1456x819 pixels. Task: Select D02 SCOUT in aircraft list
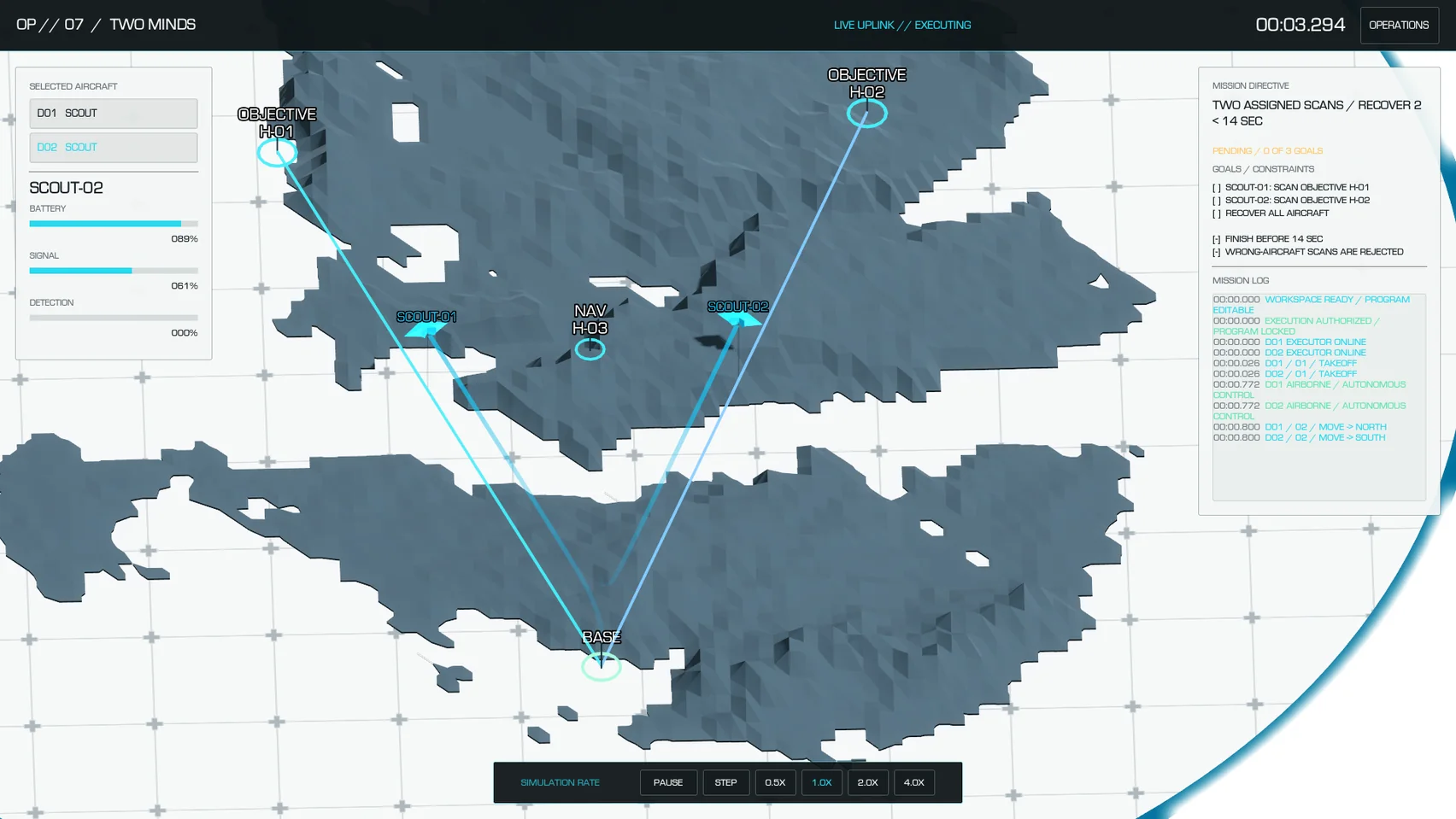[x=114, y=148]
